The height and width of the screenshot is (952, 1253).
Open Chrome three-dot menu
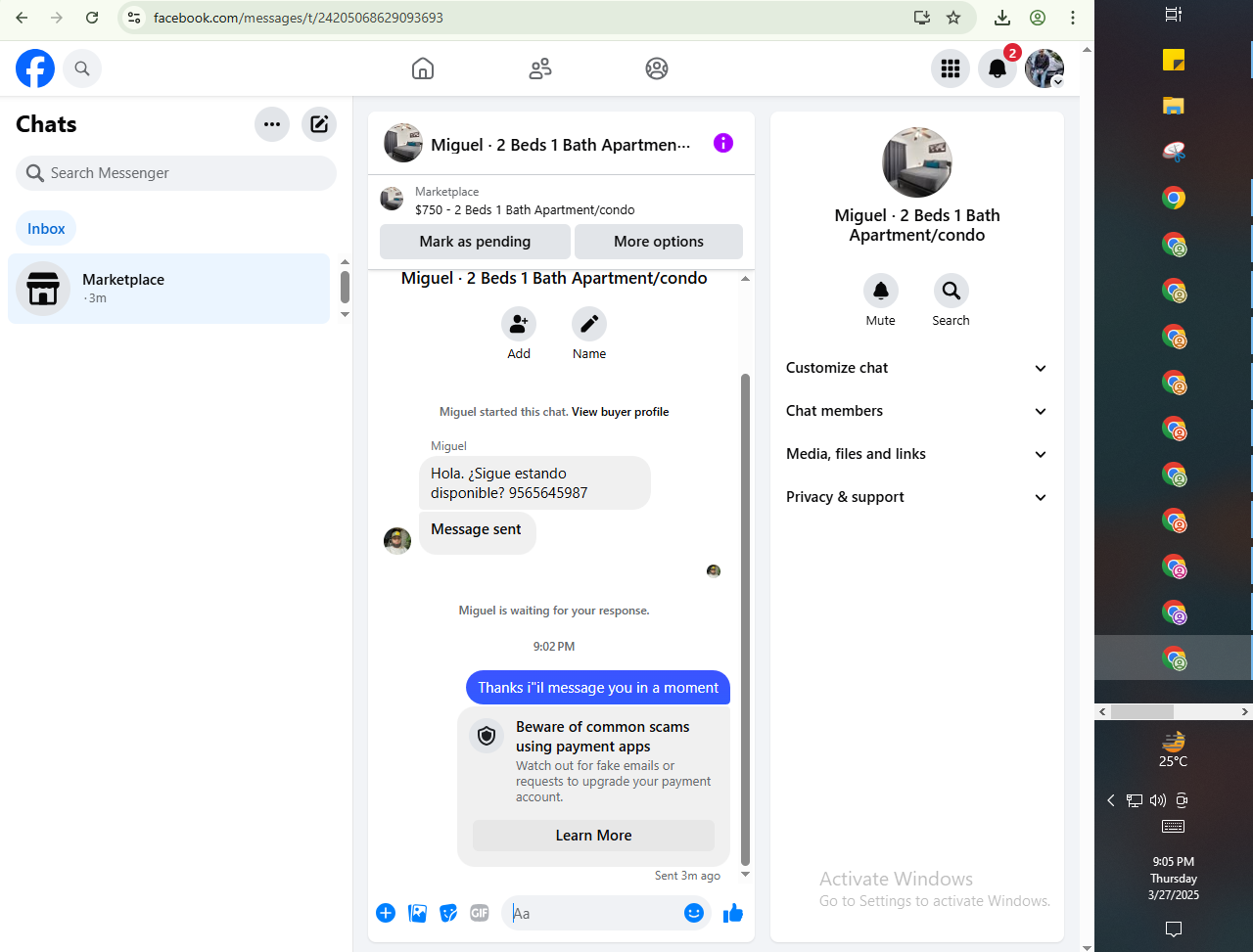(1073, 18)
